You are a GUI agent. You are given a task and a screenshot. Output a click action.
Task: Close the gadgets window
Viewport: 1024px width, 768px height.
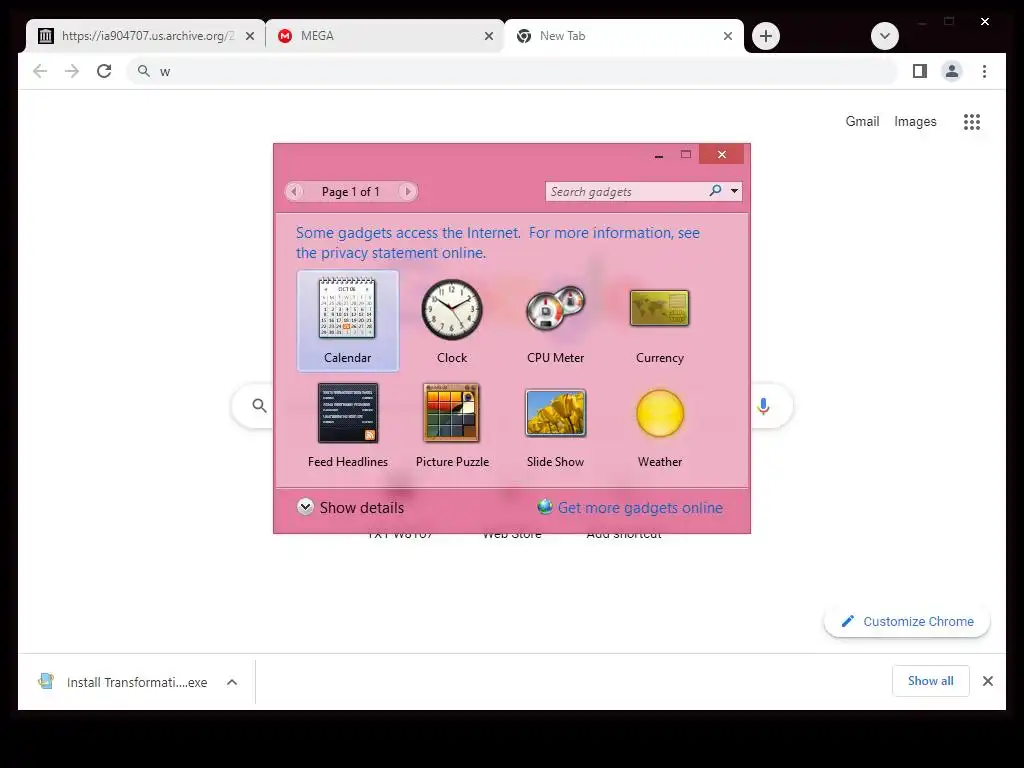pos(722,154)
